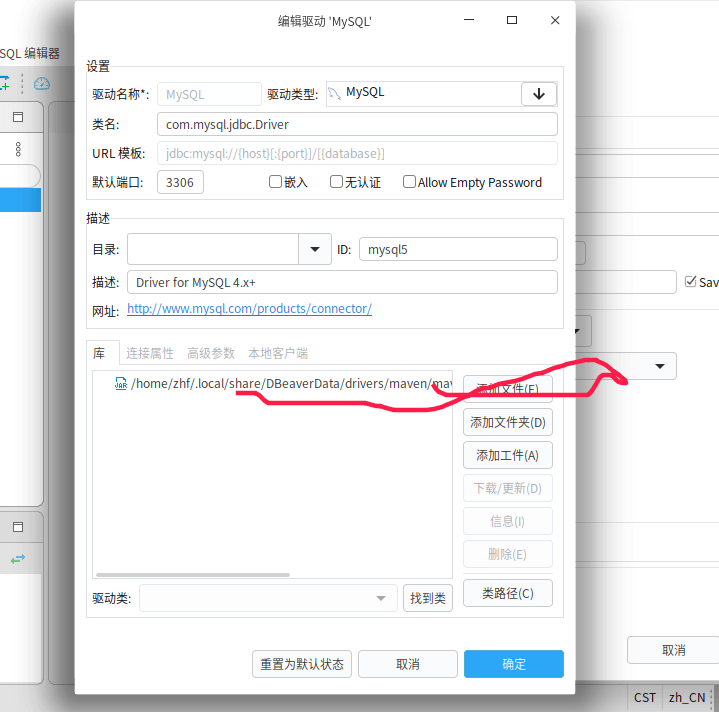Toggle the 无认证 checkbox
This screenshot has width=719, height=712.
(337, 182)
